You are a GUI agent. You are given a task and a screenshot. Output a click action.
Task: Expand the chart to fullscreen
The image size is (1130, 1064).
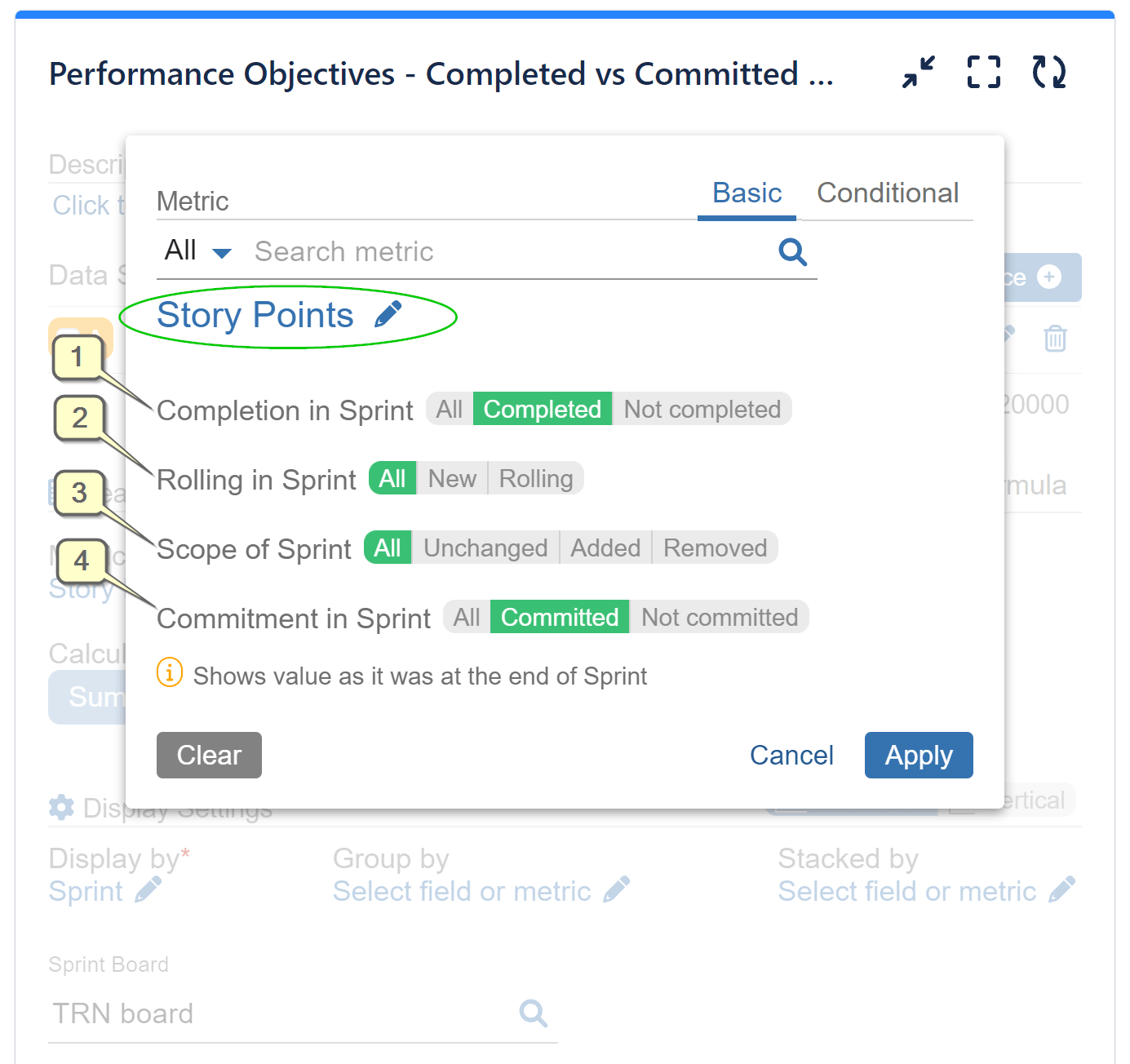982,73
